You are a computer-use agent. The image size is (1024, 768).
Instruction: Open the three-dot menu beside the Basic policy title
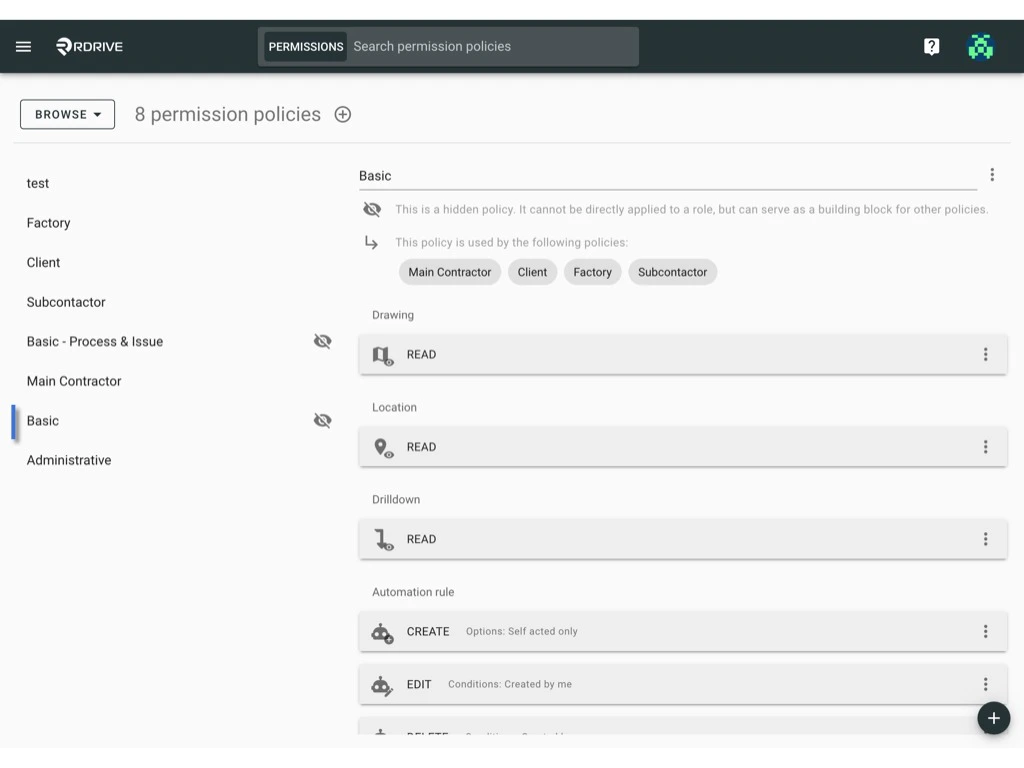pos(992,174)
